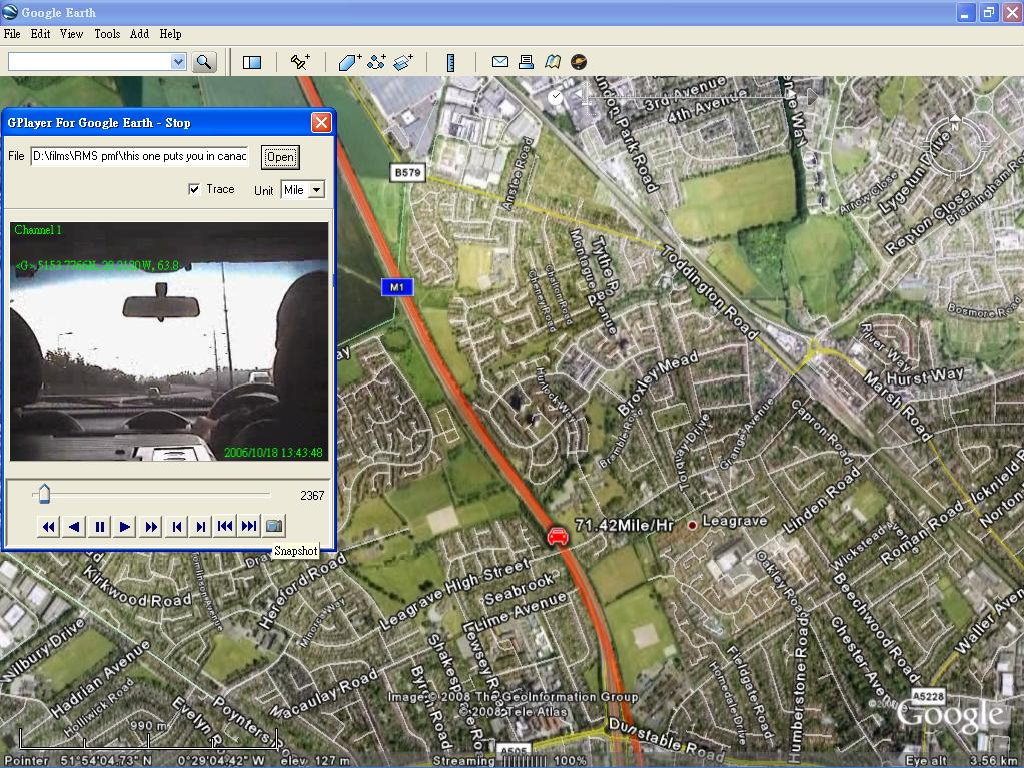Click the north compass navigation ring
Screen dimensions: 1024x768
click(x=955, y=145)
